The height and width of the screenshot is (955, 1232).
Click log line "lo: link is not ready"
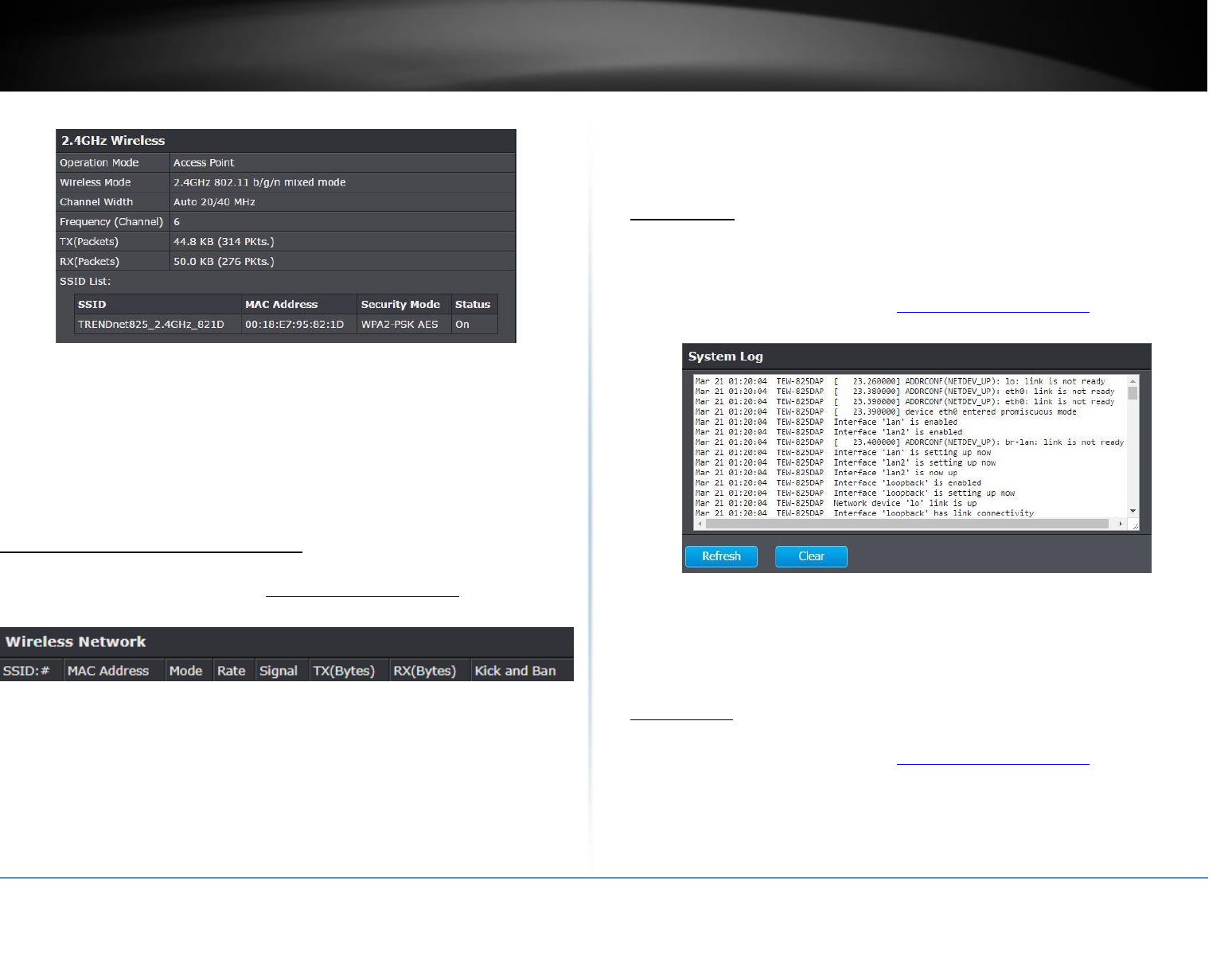900,381
